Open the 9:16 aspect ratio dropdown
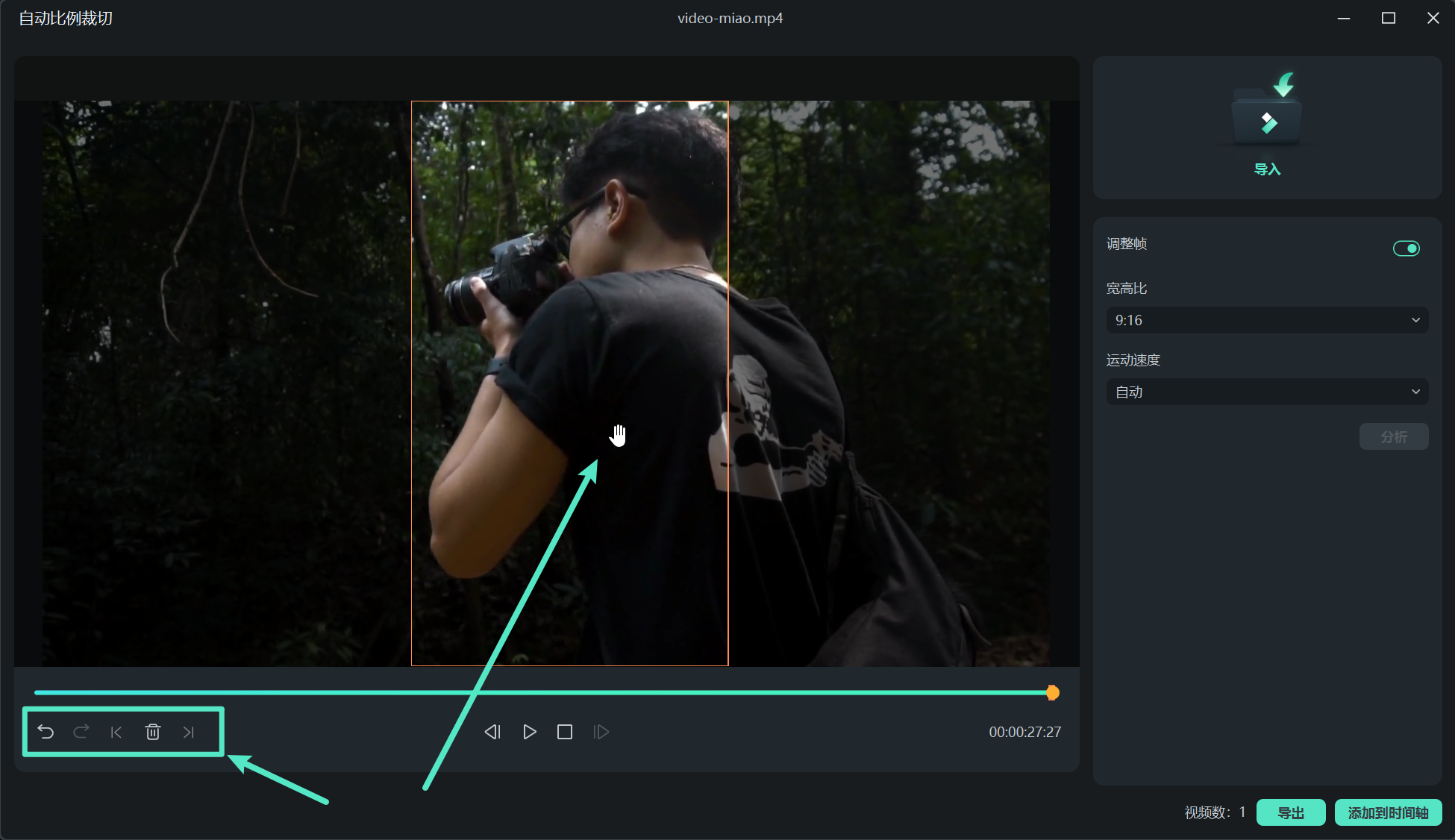Screen dimensions: 1455x840 coord(1267,320)
